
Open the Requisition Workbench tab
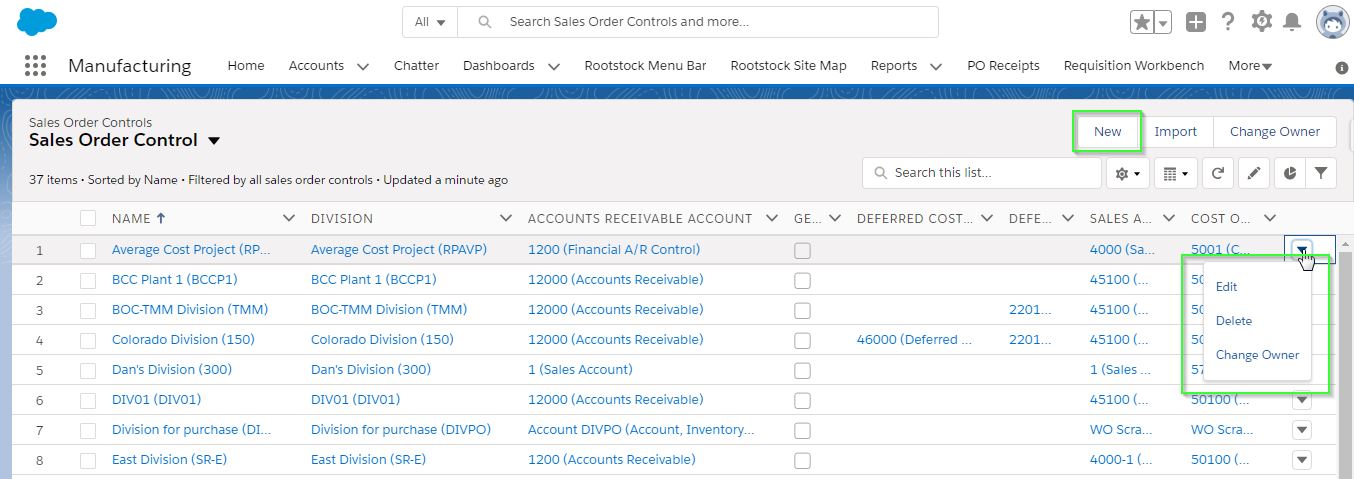(x=1134, y=66)
